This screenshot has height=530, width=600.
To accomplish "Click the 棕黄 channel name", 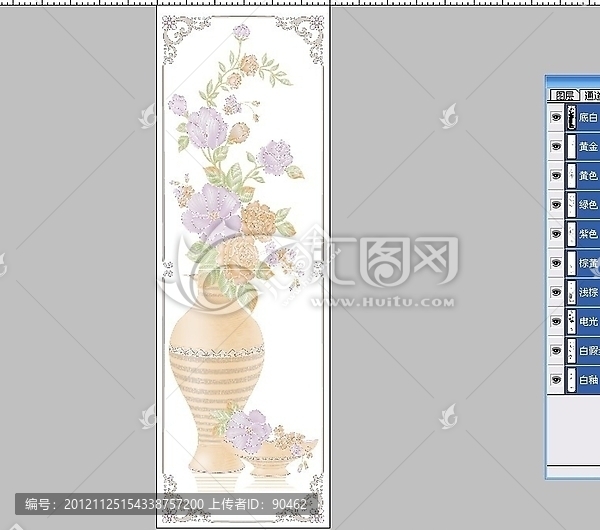I will click(589, 263).
